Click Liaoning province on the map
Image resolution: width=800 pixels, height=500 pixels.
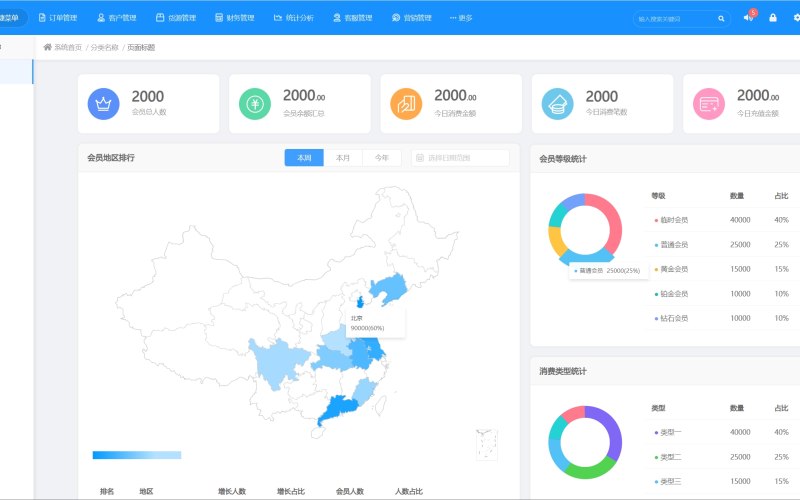390,288
